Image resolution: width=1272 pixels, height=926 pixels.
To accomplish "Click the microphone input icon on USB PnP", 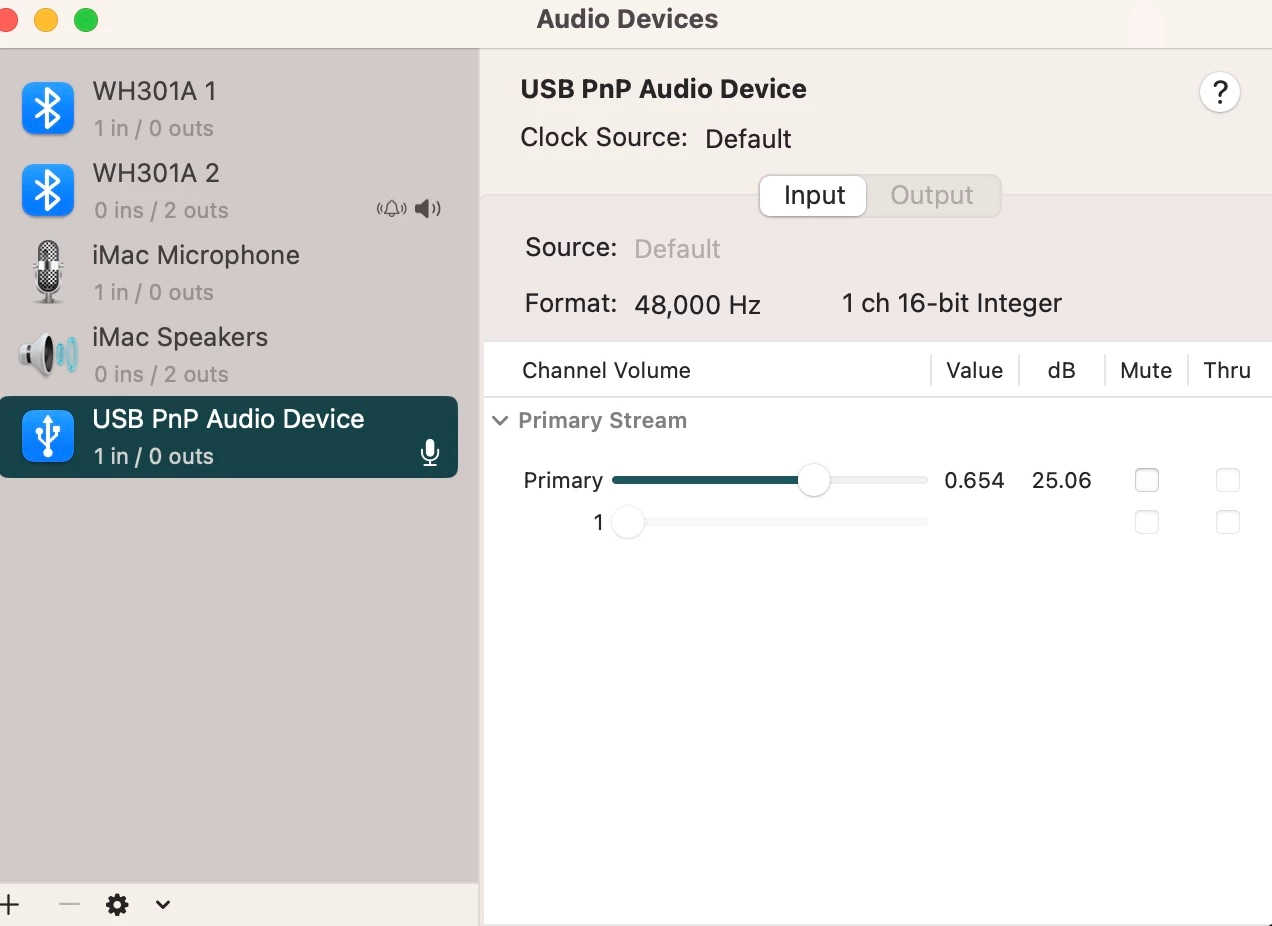I will click(x=430, y=453).
